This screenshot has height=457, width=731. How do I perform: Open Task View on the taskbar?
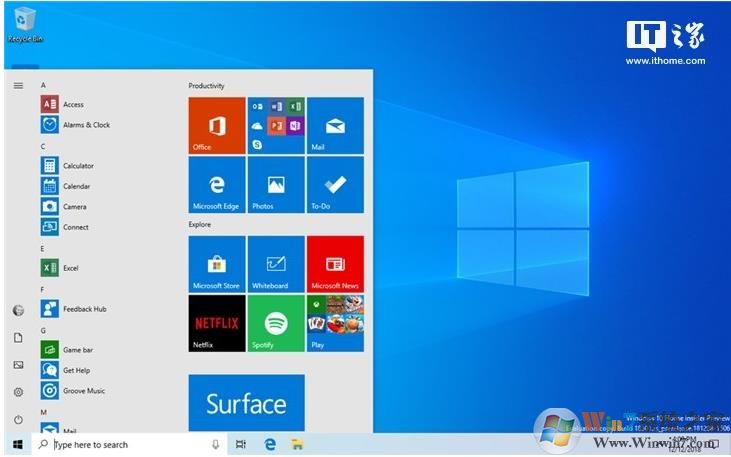[241, 444]
